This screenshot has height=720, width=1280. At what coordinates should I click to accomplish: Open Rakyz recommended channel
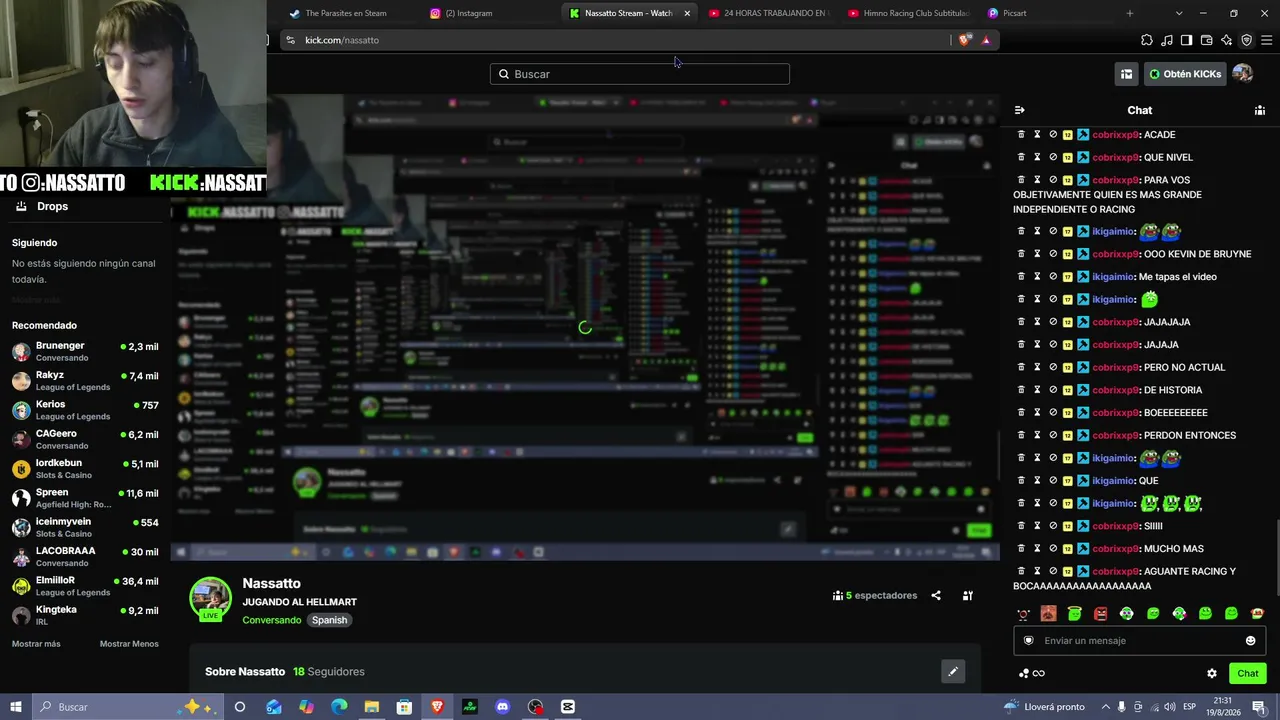click(85, 381)
